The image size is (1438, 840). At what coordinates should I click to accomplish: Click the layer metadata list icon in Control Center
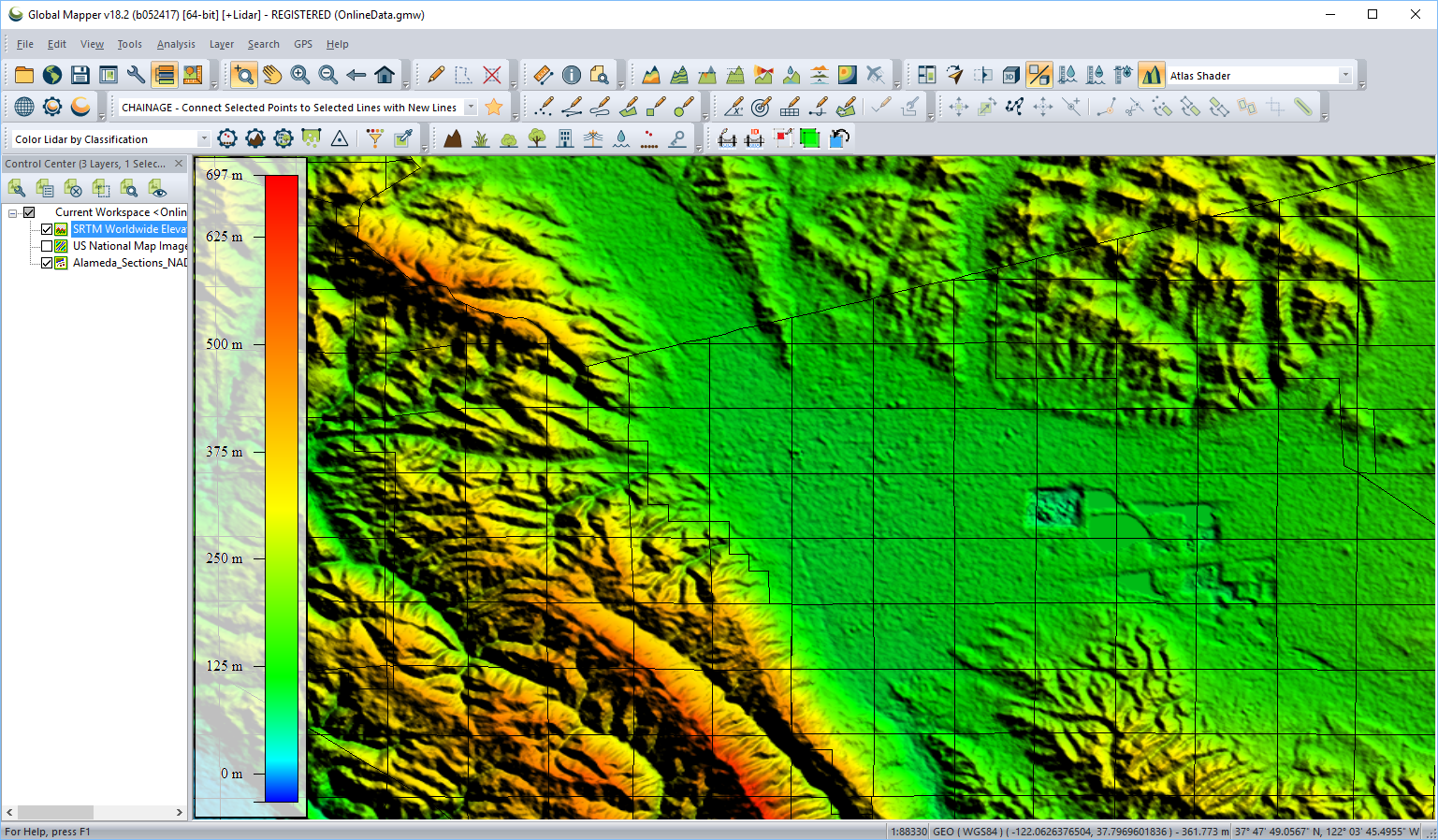[45, 189]
